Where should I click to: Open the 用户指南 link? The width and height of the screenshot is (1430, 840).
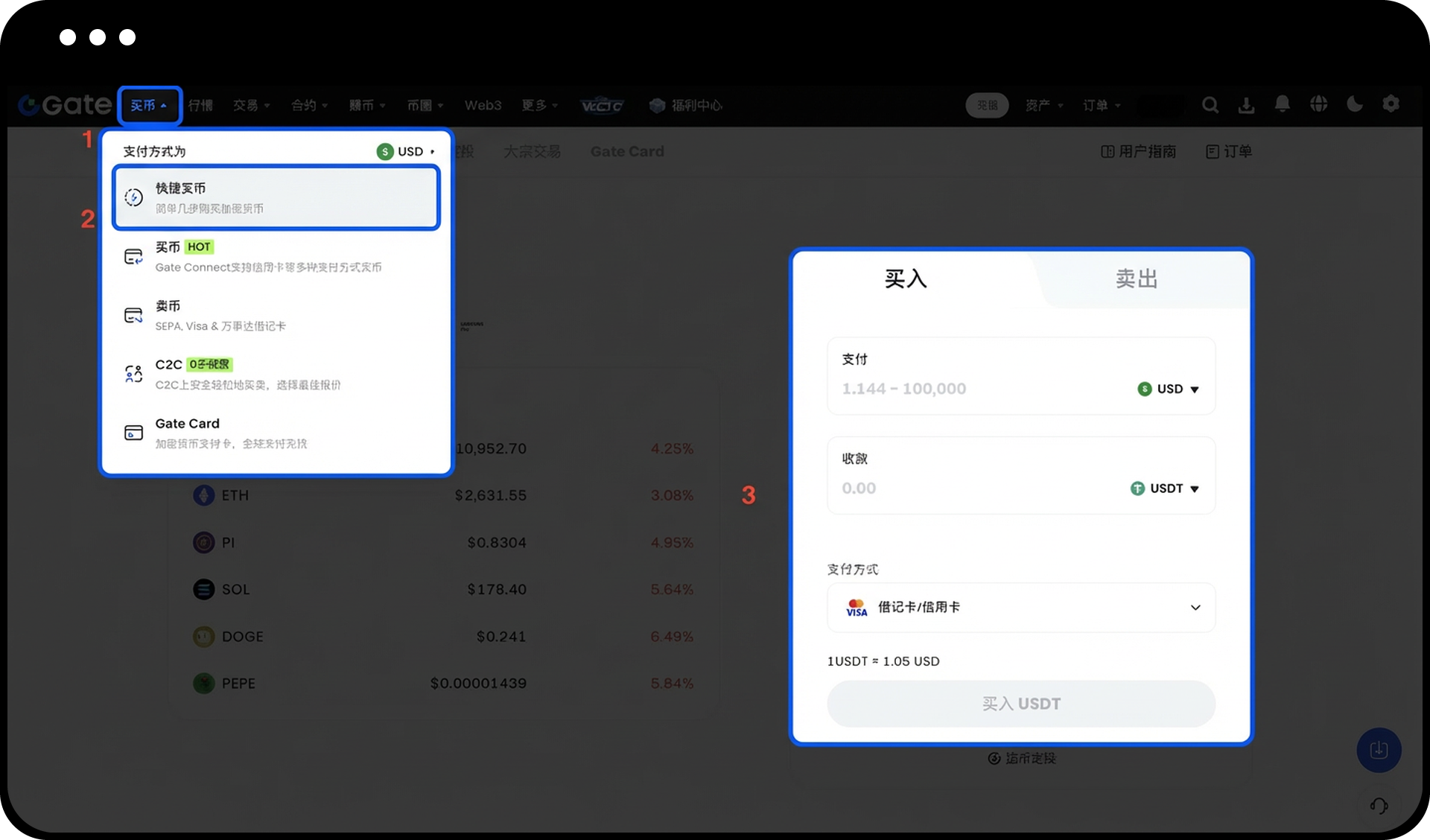(1139, 151)
